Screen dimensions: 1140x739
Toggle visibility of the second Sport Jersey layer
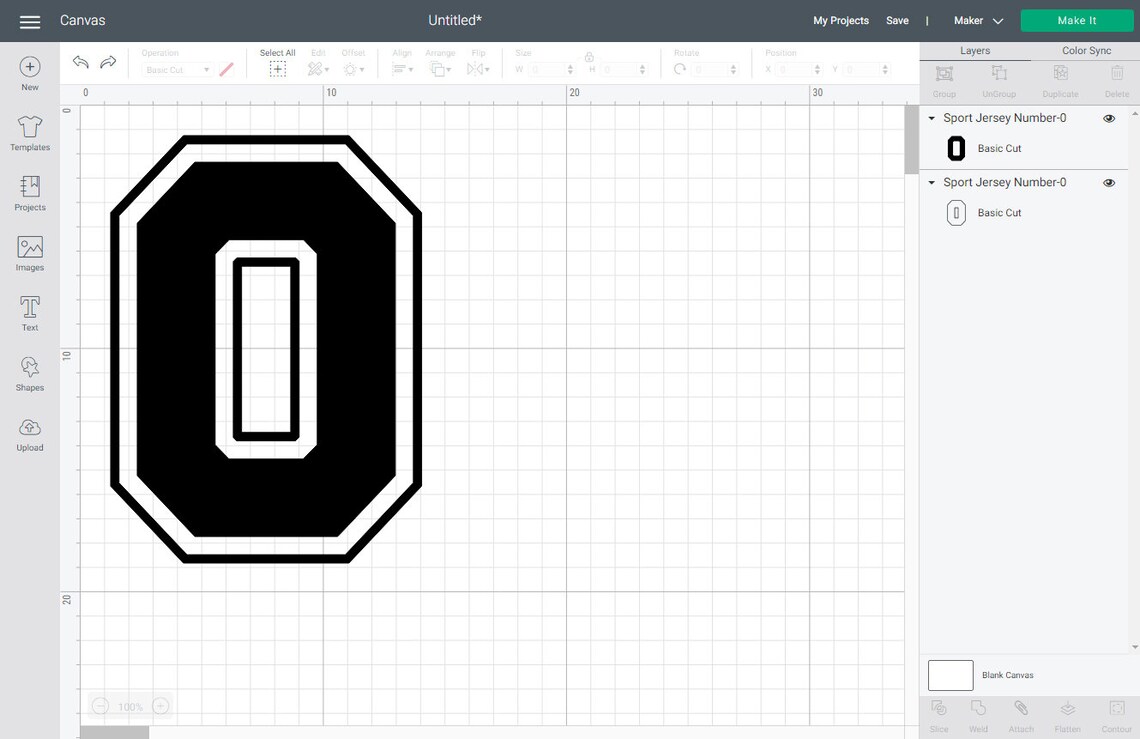click(x=1108, y=181)
